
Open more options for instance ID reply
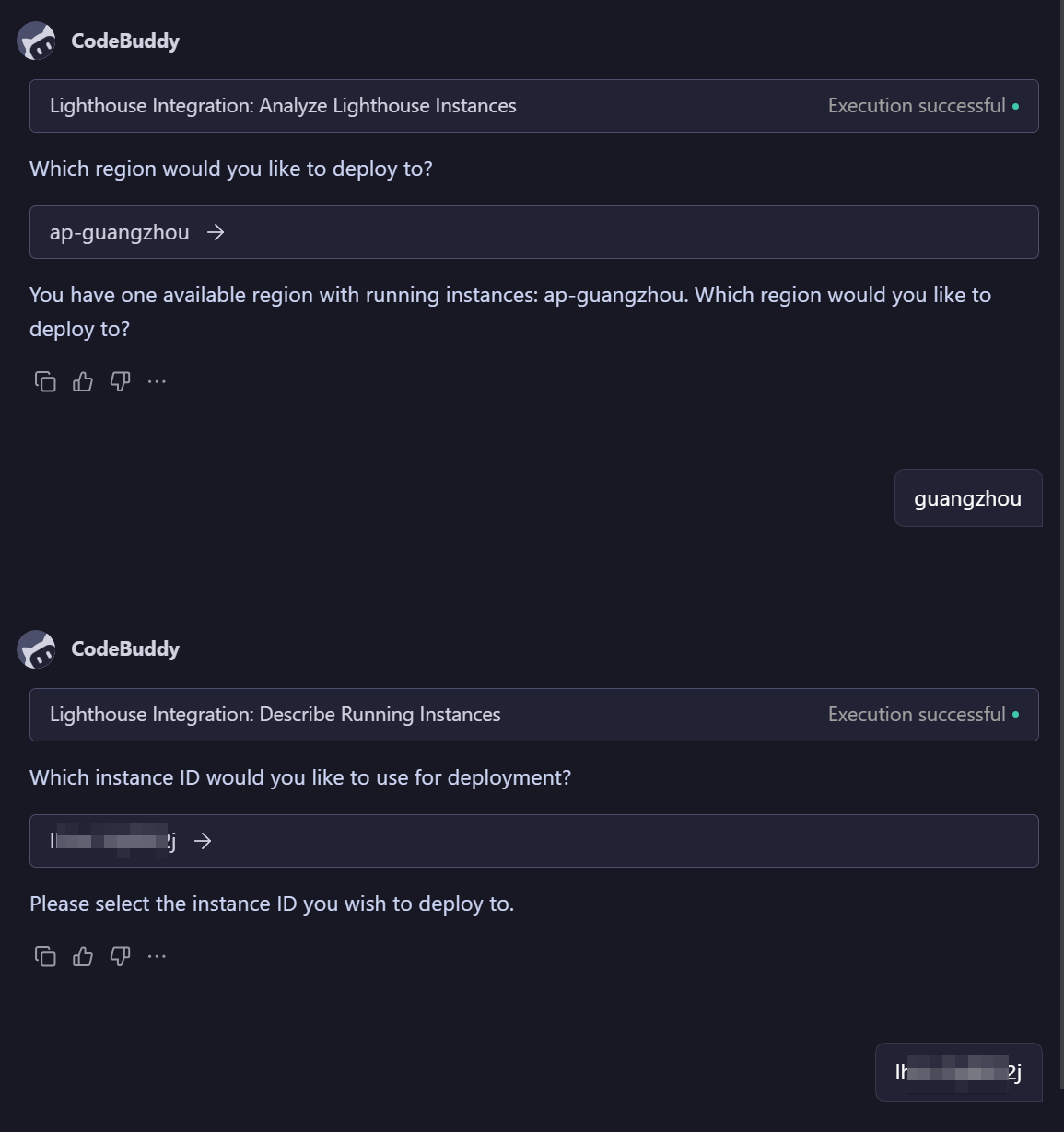158,956
